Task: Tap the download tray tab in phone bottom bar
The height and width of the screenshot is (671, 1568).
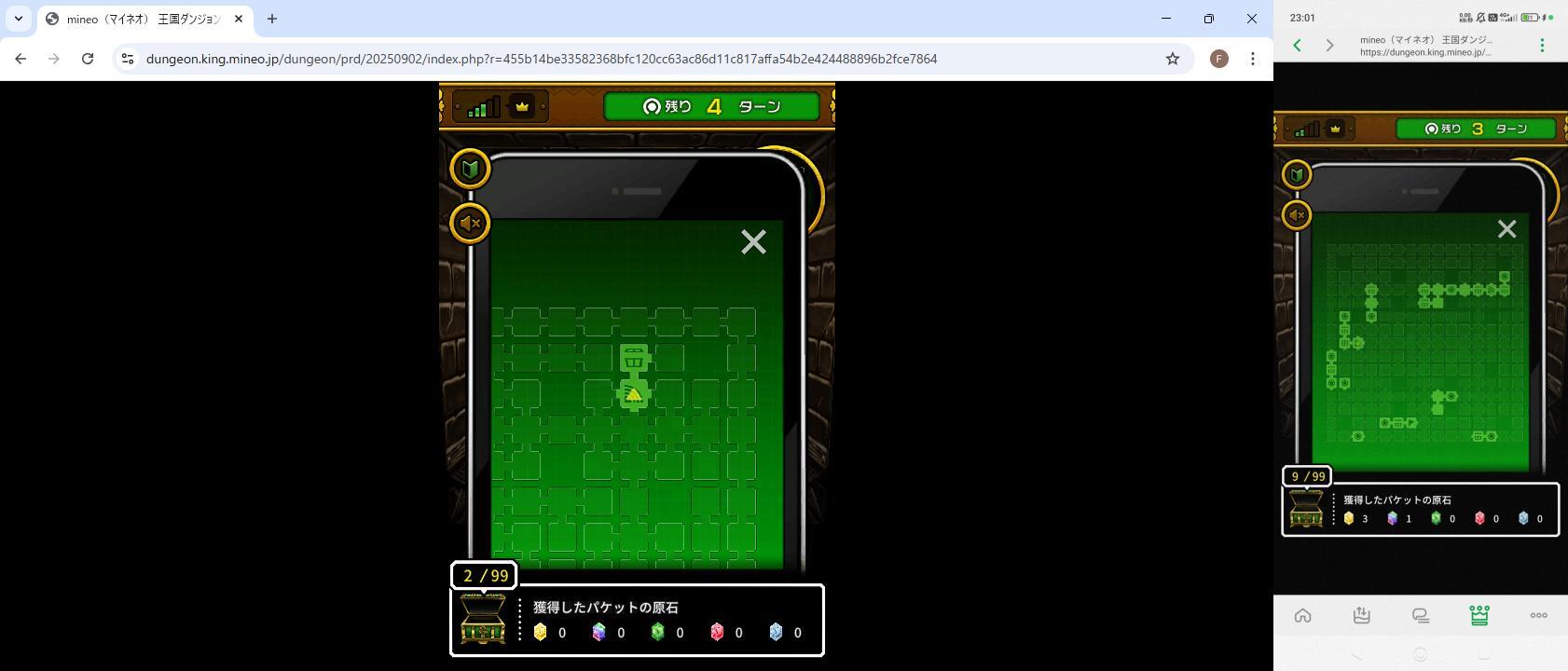Action: (x=1362, y=615)
